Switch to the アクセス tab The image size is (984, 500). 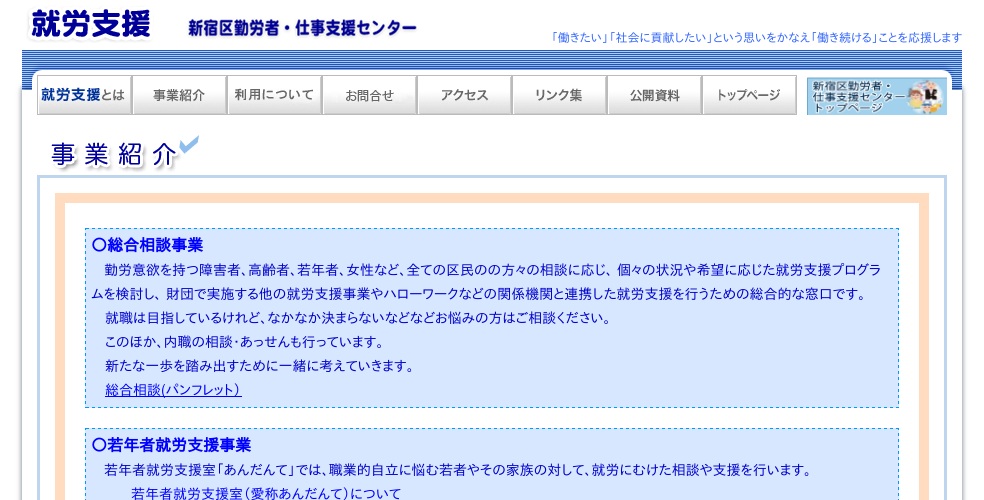(x=464, y=95)
